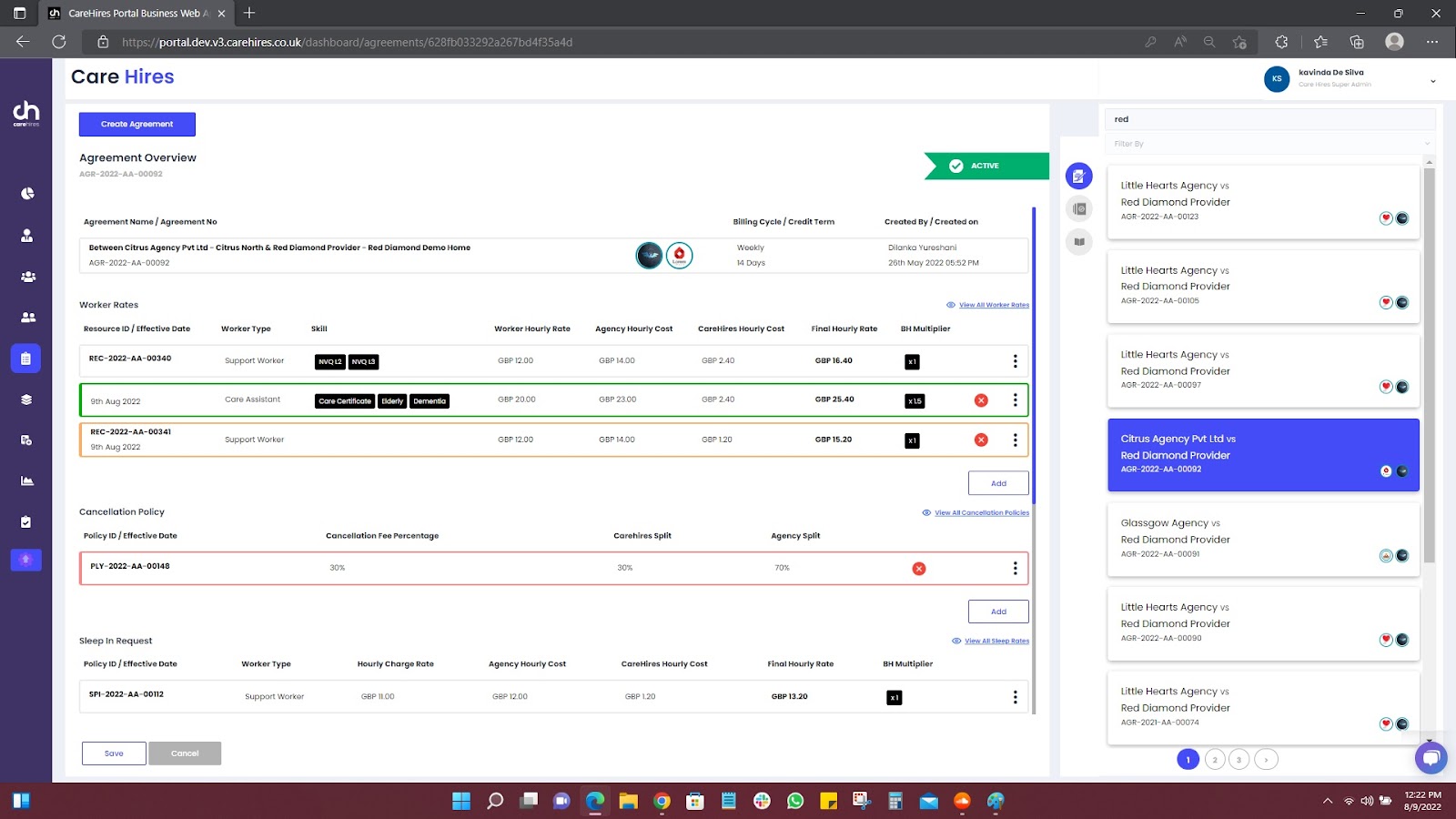
Task: Go to next agreements page arrow
Action: (1266, 759)
